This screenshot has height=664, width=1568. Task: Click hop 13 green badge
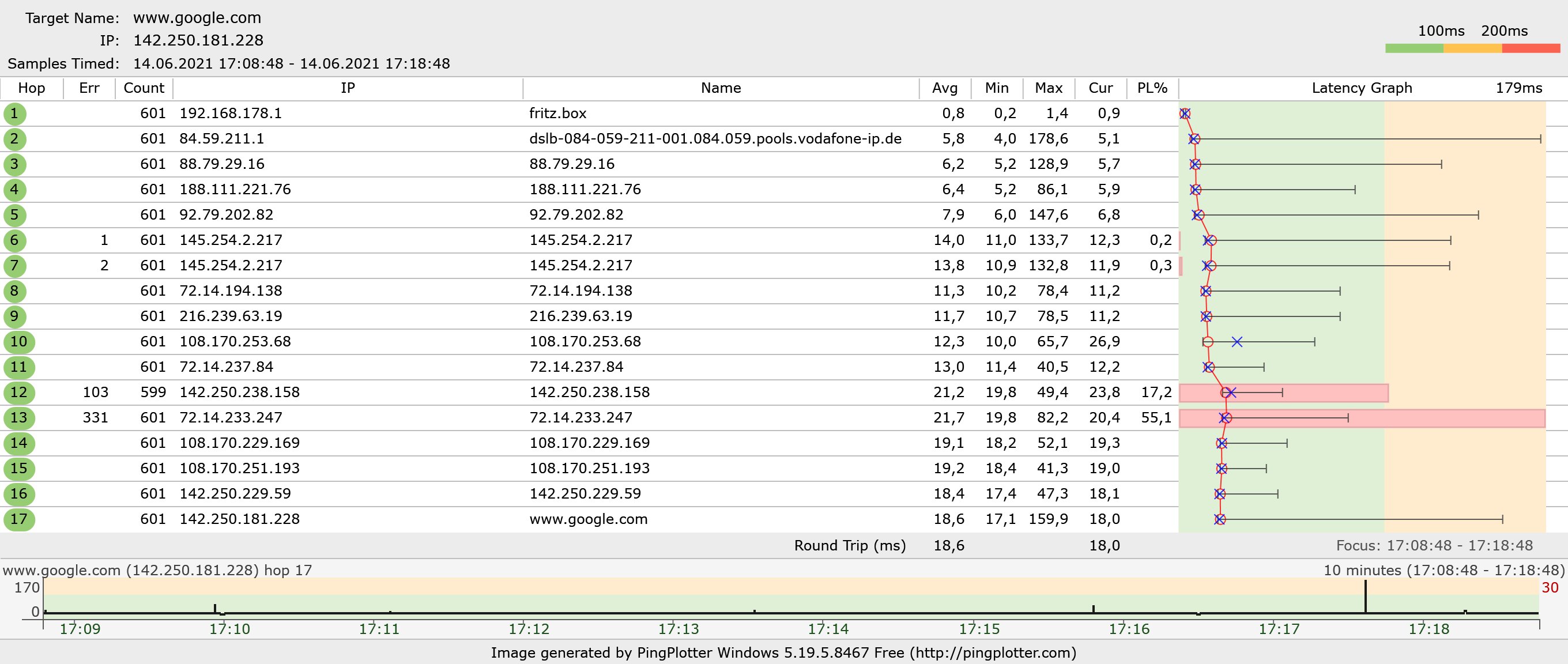click(19, 418)
